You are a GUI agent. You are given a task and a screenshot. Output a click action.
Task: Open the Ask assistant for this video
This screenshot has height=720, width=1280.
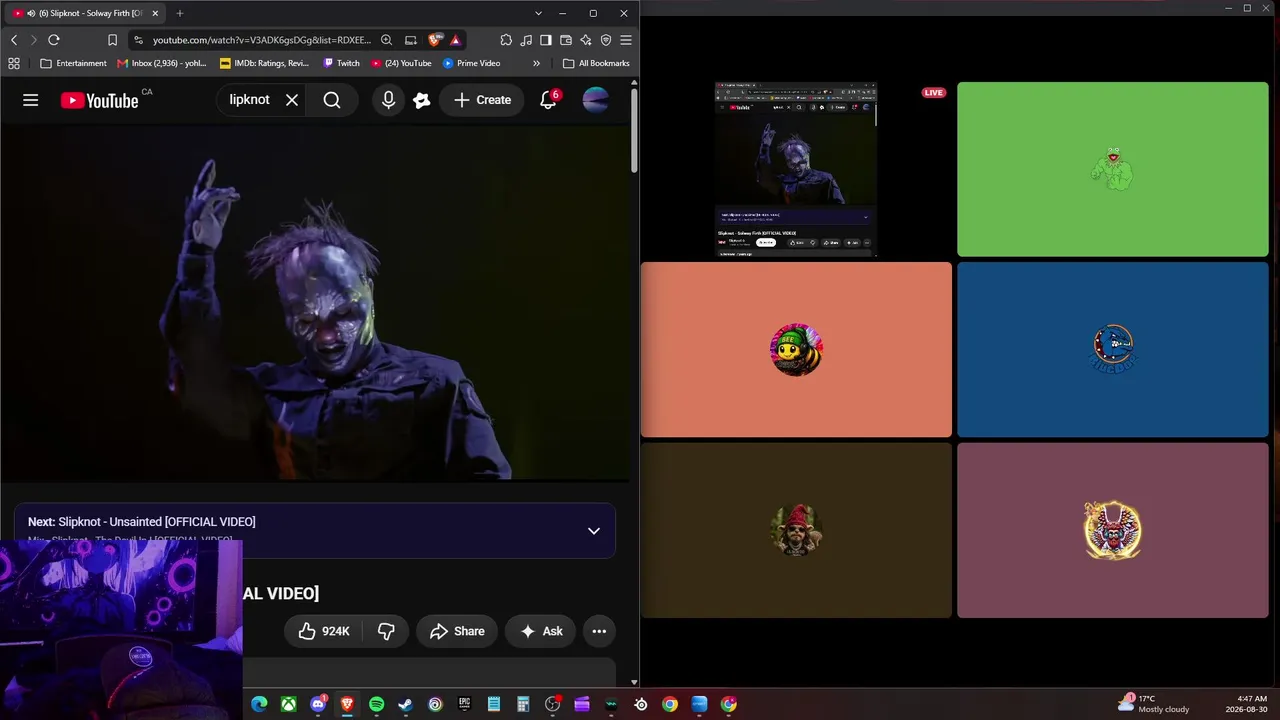[x=541, y=631]
